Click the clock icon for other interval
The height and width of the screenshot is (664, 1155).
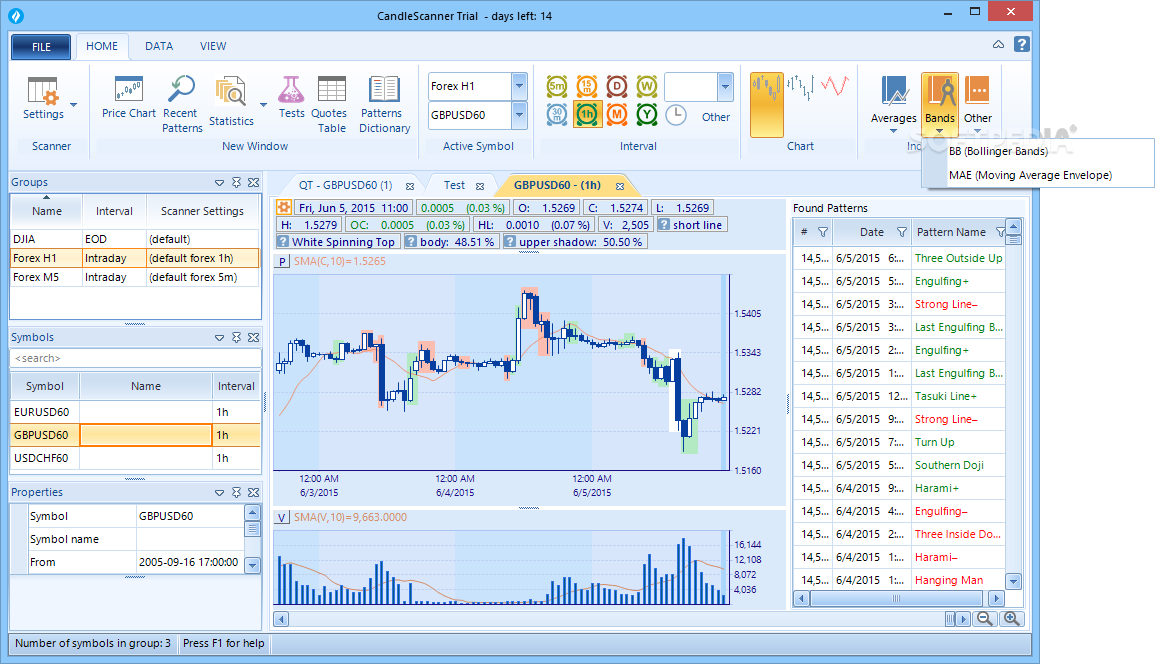pos(675,115)
